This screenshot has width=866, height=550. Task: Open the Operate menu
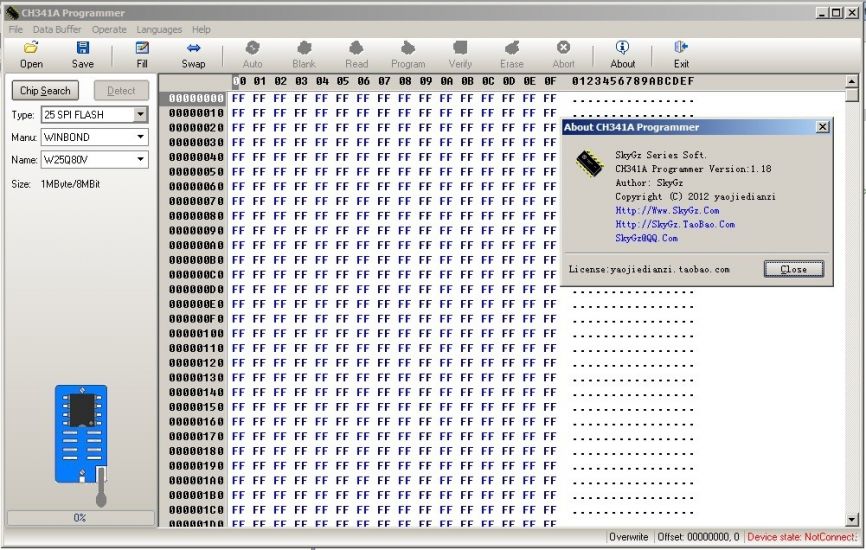[109, 30]
